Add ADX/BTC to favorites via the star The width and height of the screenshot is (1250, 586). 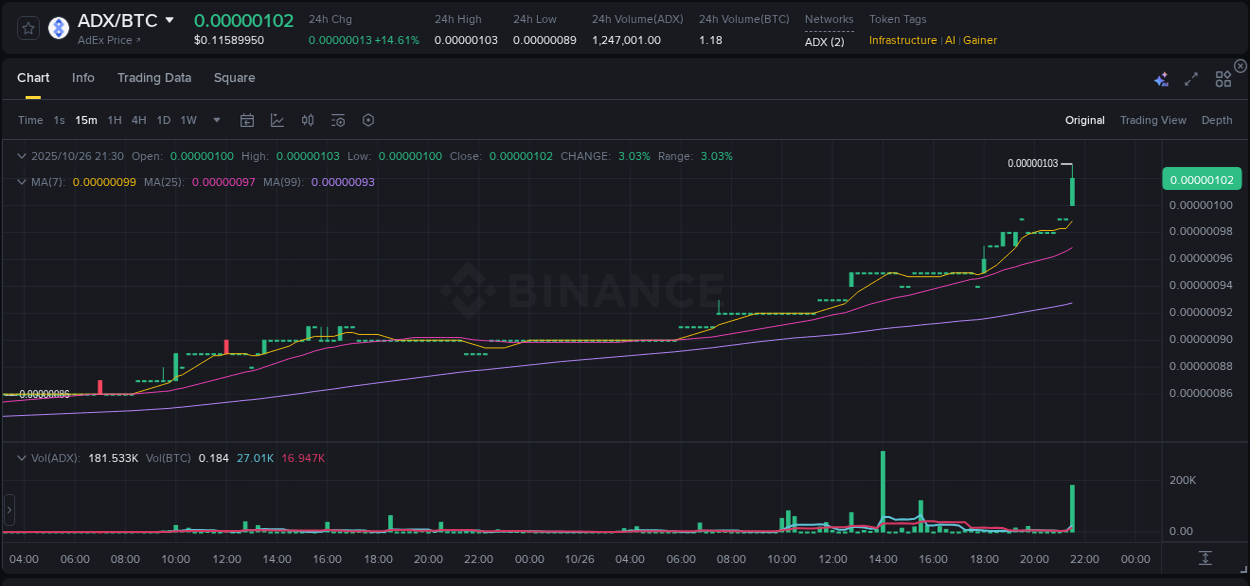pyautogui.click(x=27, y=27)
